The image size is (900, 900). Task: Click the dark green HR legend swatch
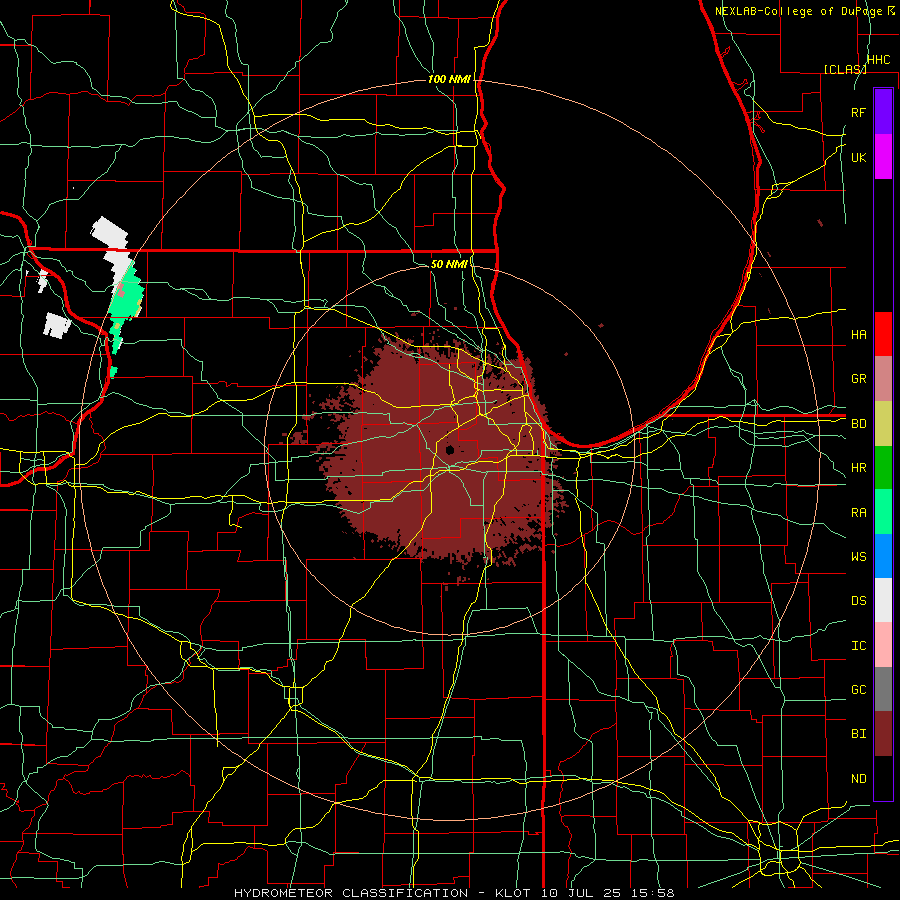point(883,468)
